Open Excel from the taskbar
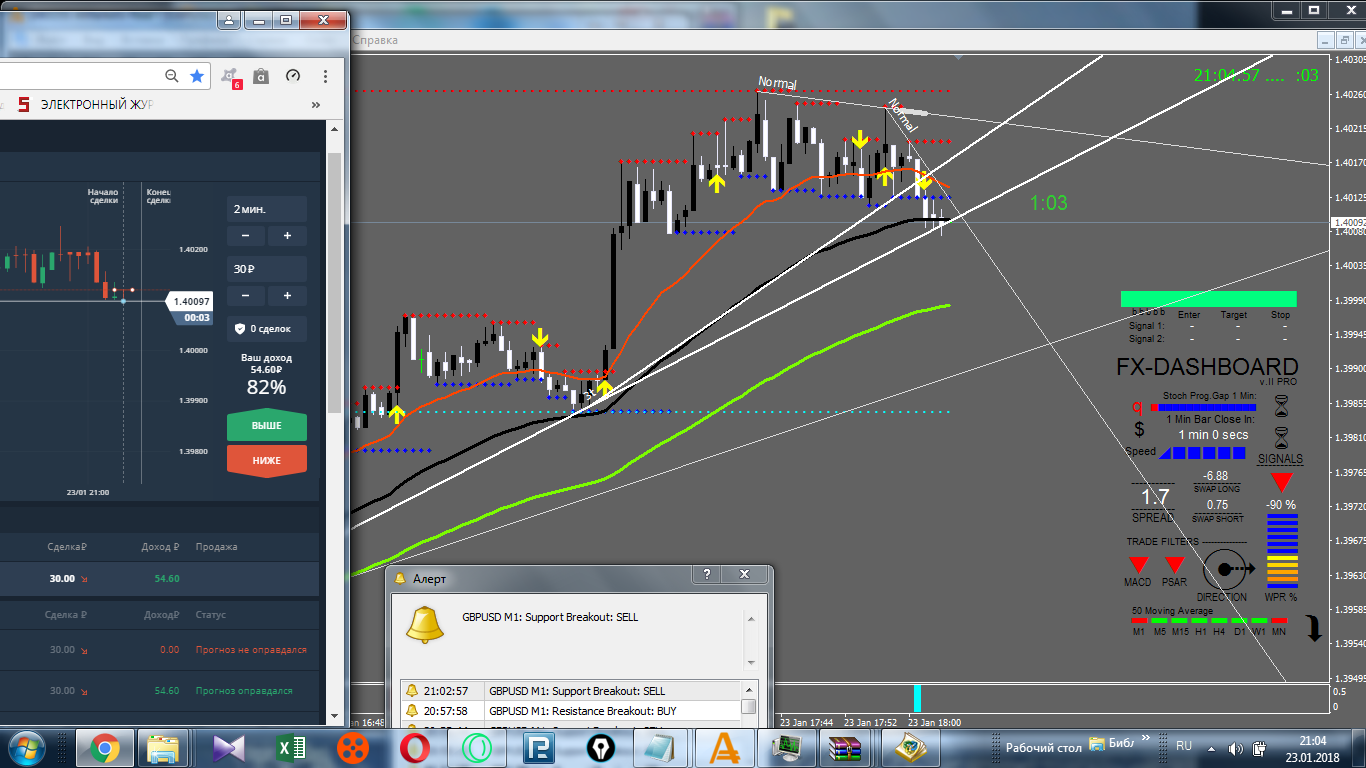 pyautogui.click(x=291, y=748)
